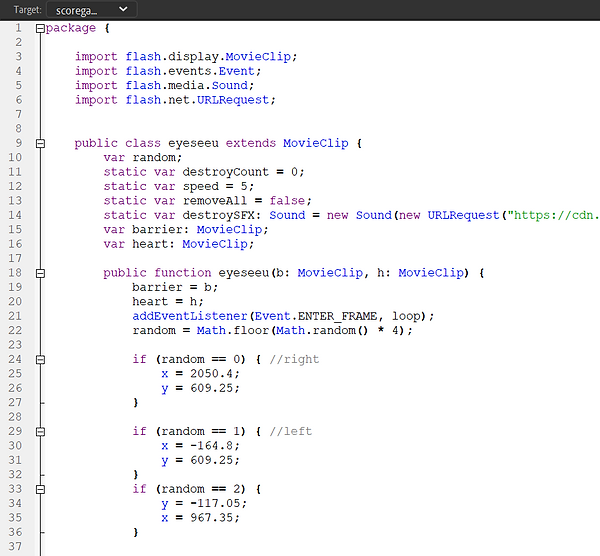This screenshot has height=556, width=600.
Task: Click the 'static var removeAll = false;' line
Action: (208, 201)
